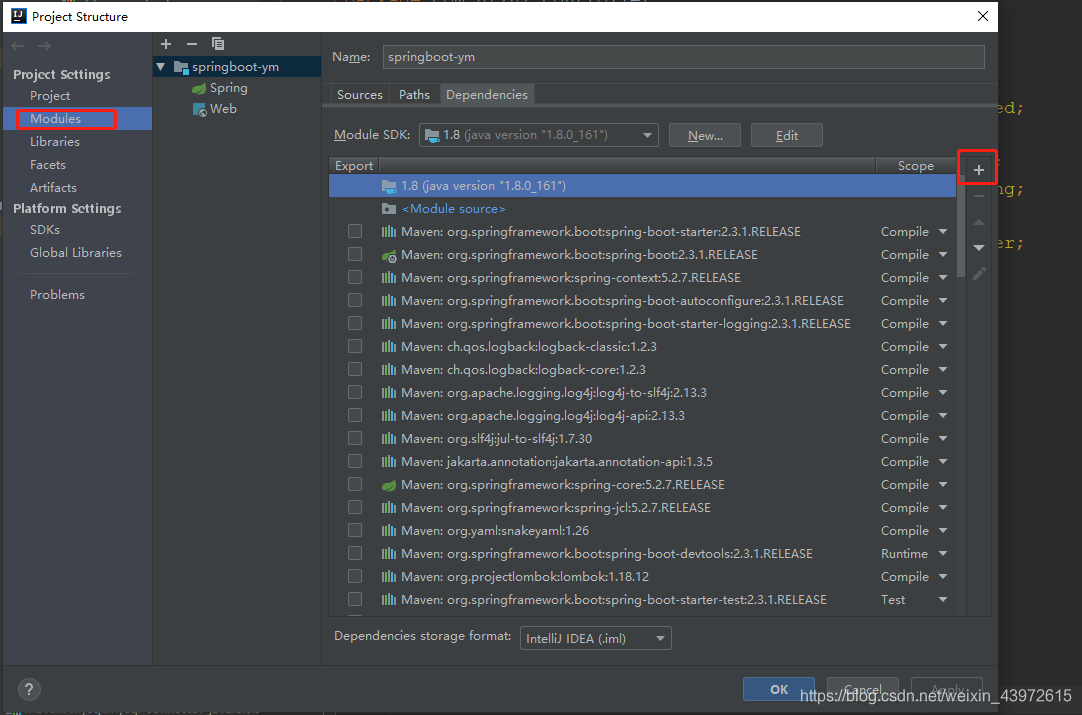Open the Project settings section
Image resolution: width=1082 pixels, height=715 pixels.
50,95
